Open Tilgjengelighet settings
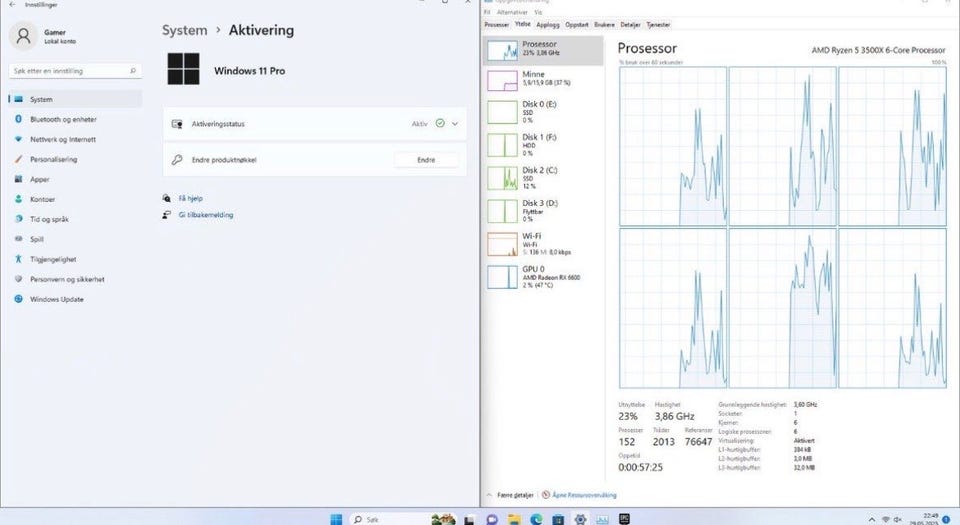This screenshot has width=960, height=525. pyautogui.click(x=75, y=259)
